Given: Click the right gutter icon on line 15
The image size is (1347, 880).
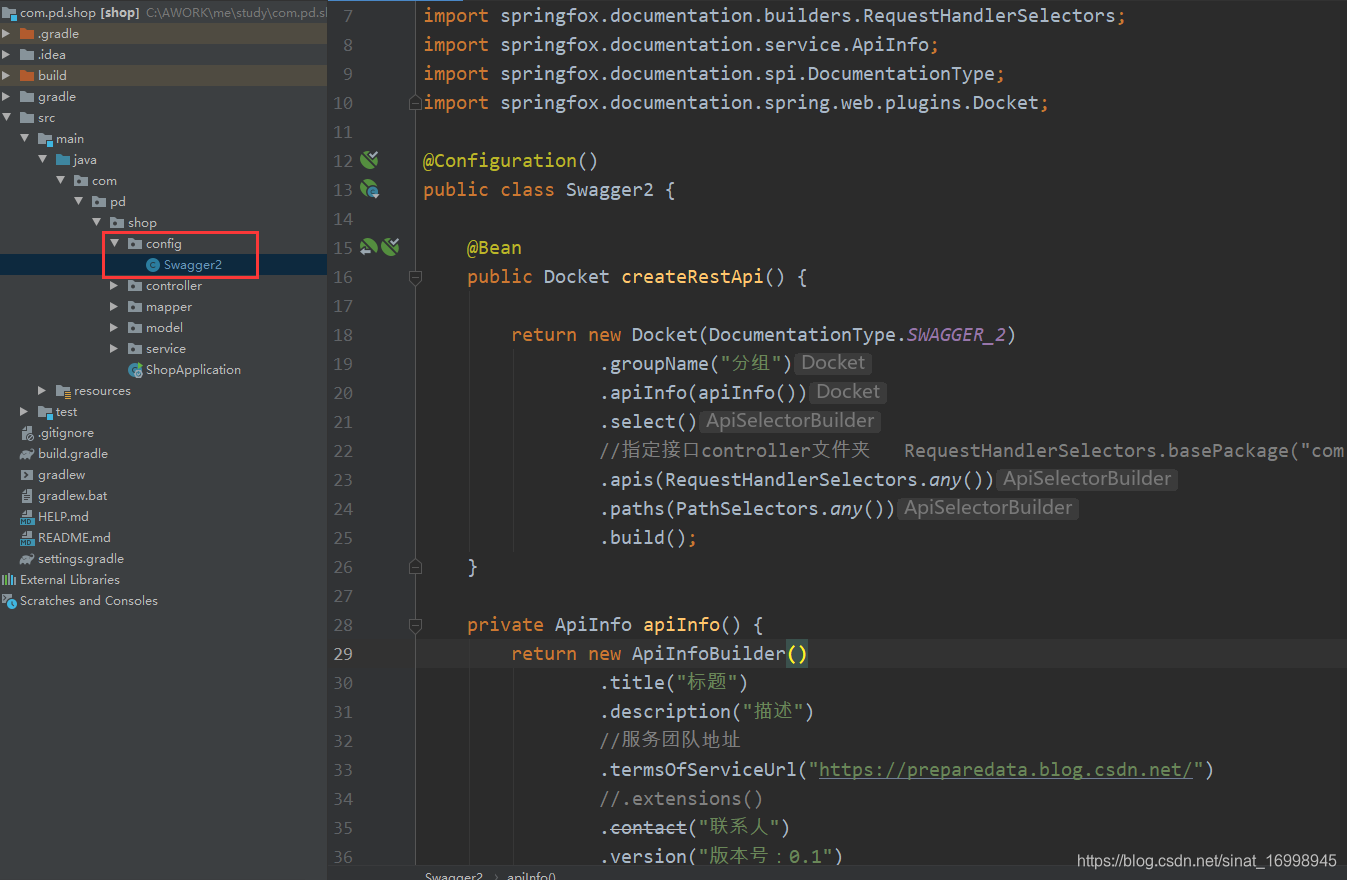Looking at the screenshot, I should pyautogui.click(x=390, y=247).
